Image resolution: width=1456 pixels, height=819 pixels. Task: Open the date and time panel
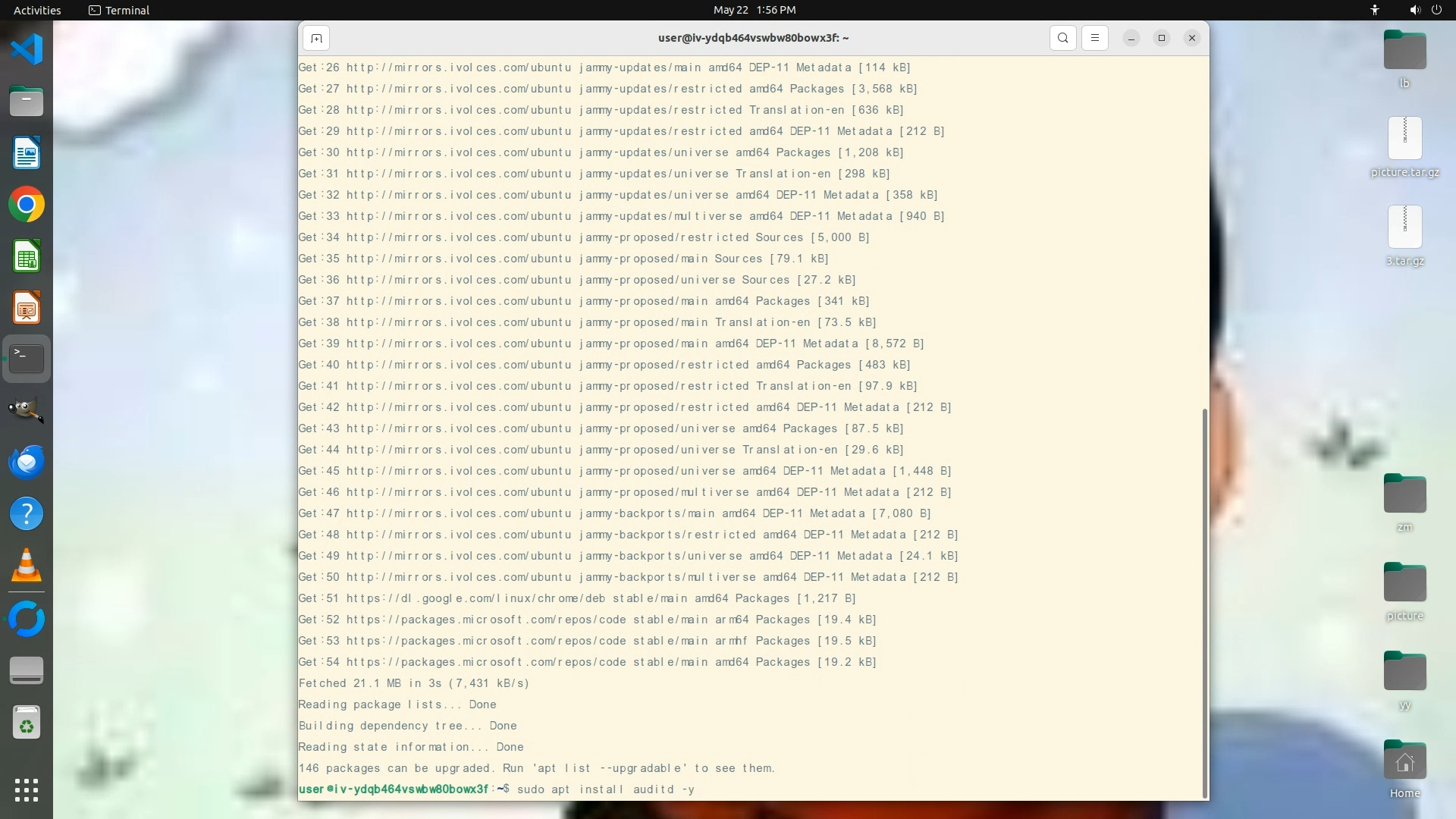pos(754,10)
